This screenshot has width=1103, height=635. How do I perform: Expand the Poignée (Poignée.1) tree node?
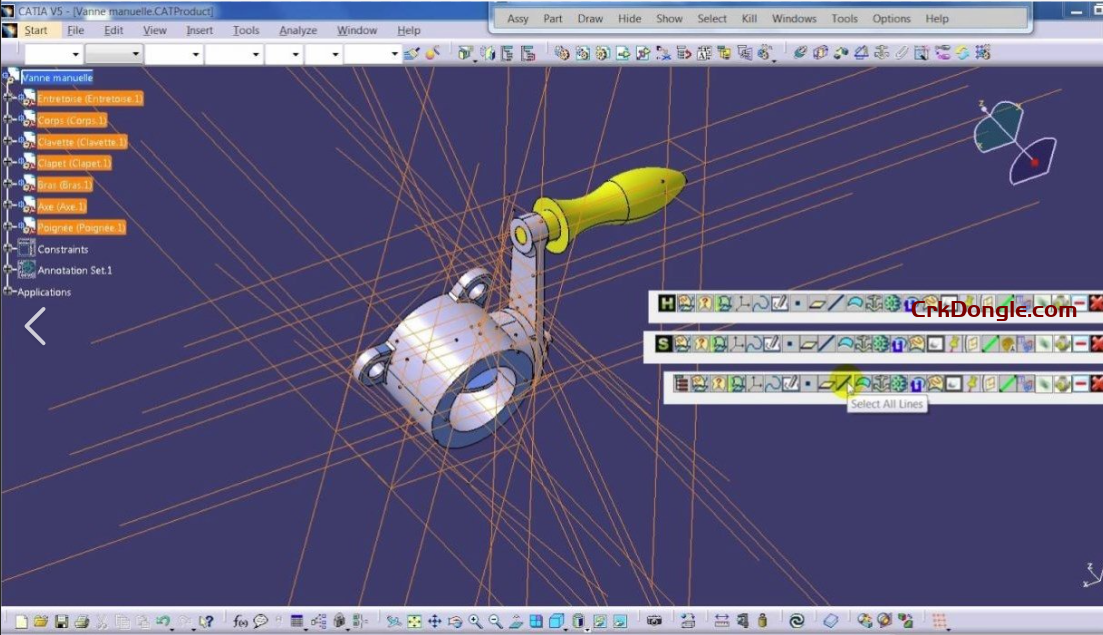pyautogui.click(x=8, y=227)
